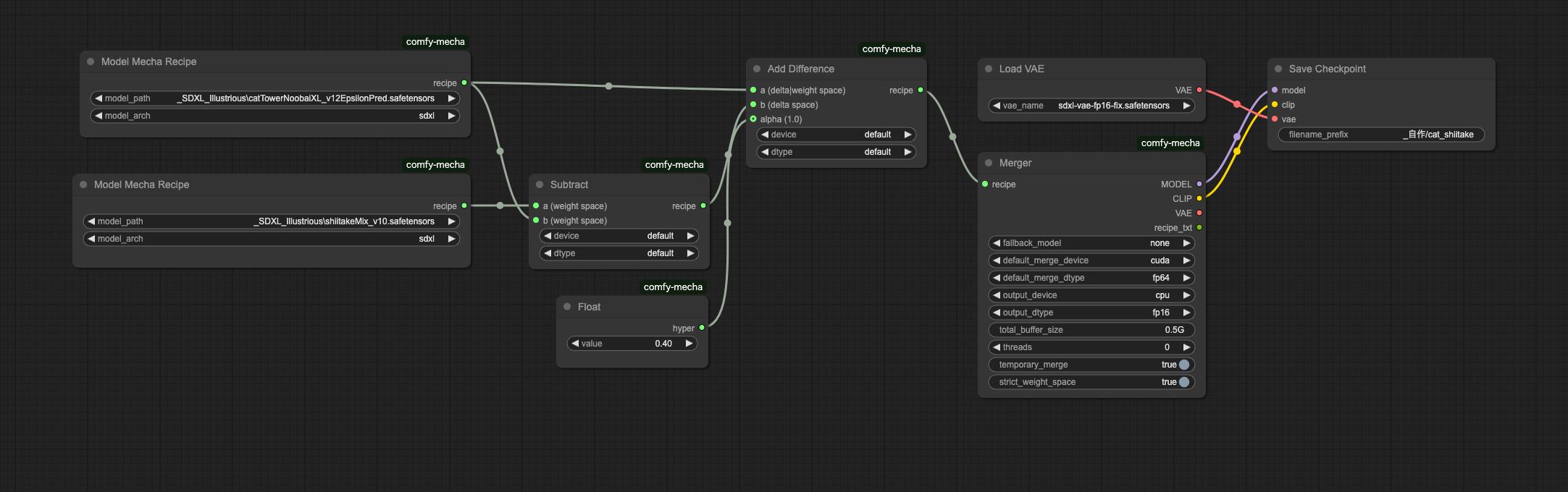Image resolution: width=1568 pixels, height=492 pixels.
Task: Click the comfy-mecha badge above Add Difference node
Action: (x=892, y=49)
